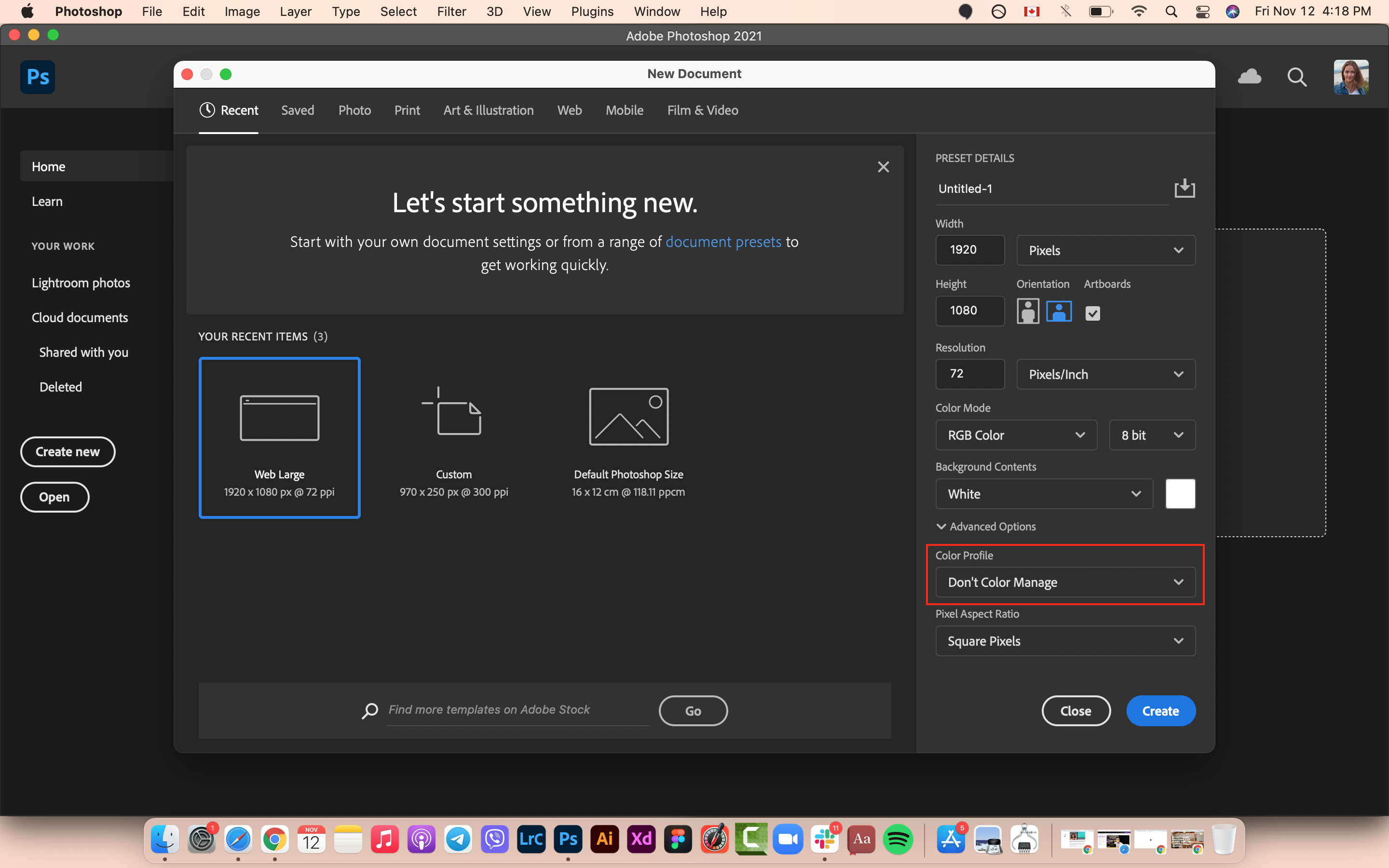Open the Square Pixels aspect ratio dropdown

[1065, 641]
